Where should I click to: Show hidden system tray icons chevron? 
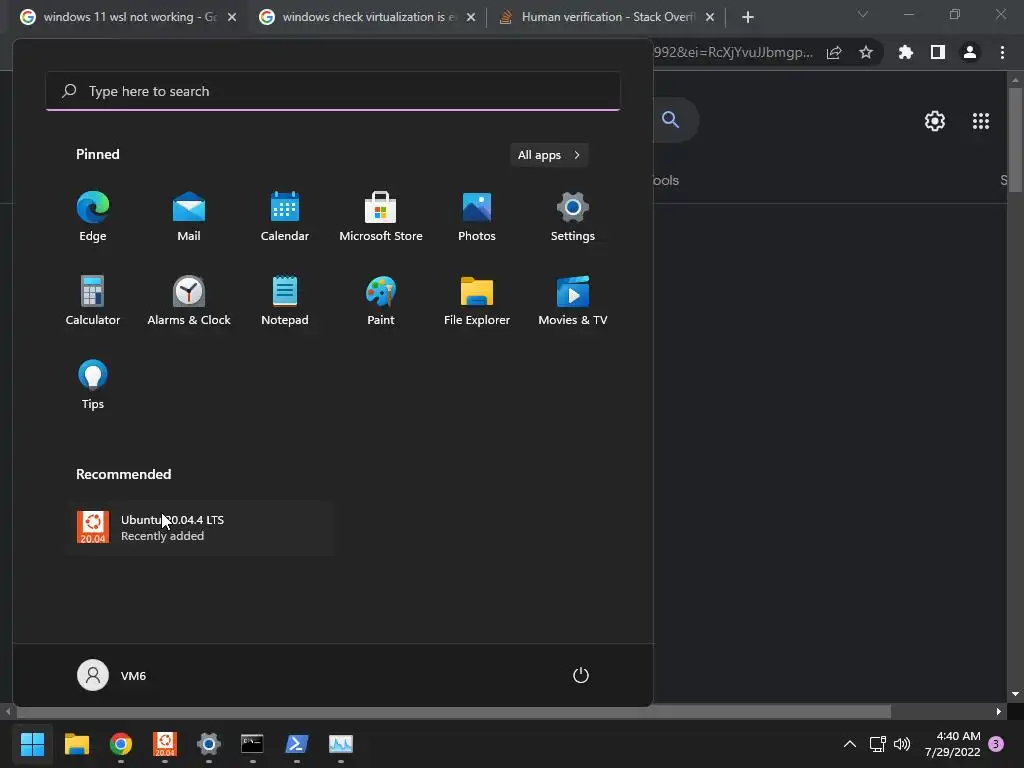coord(850,744)
